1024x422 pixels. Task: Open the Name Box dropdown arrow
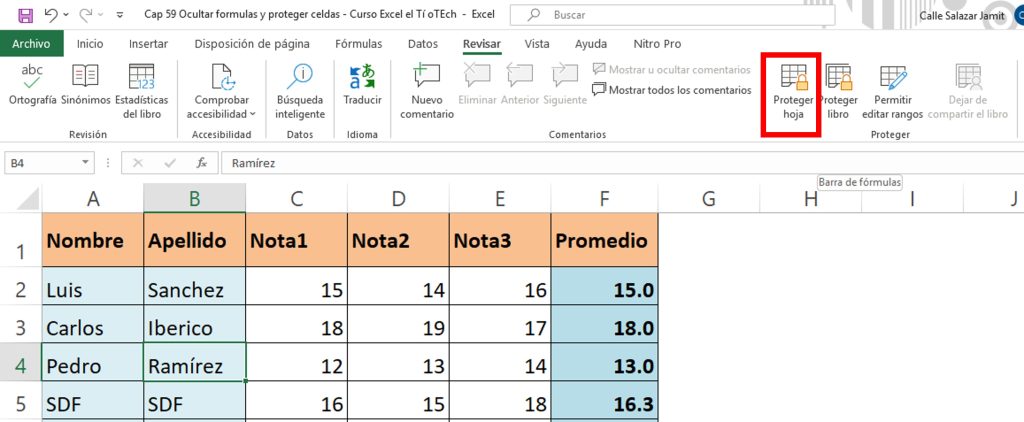click(86, 163)
